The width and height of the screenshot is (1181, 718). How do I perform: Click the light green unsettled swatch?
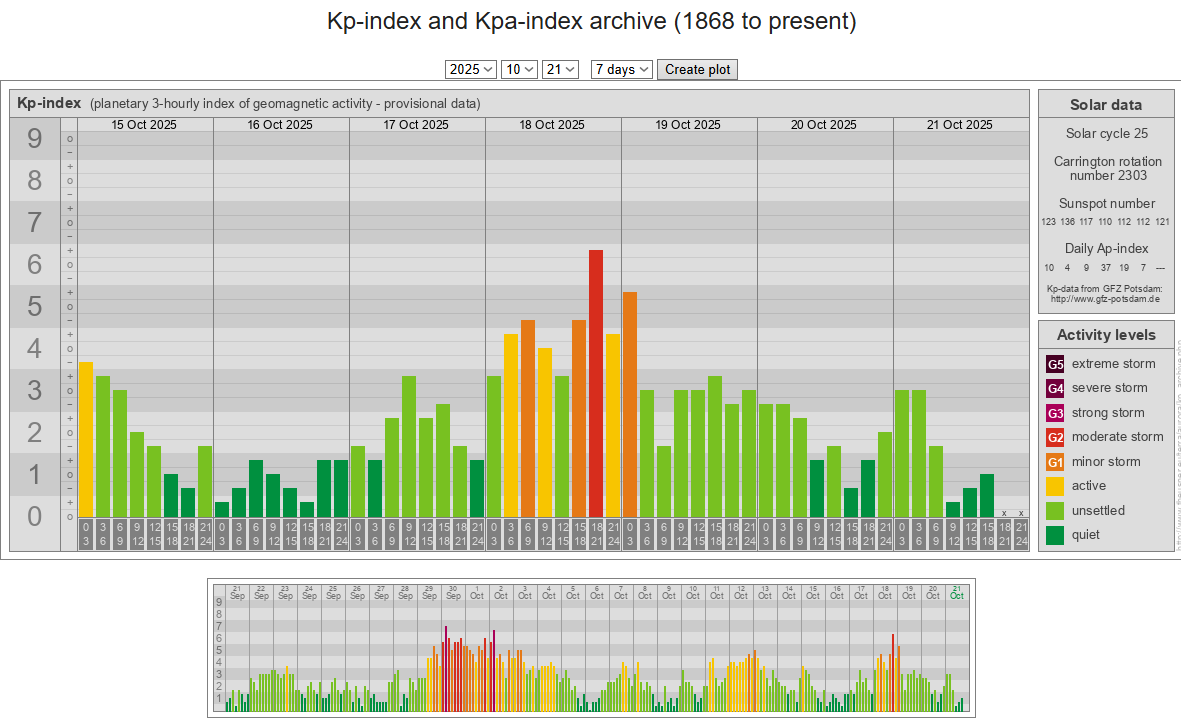pyautogui.click(x=1055, y=511)
